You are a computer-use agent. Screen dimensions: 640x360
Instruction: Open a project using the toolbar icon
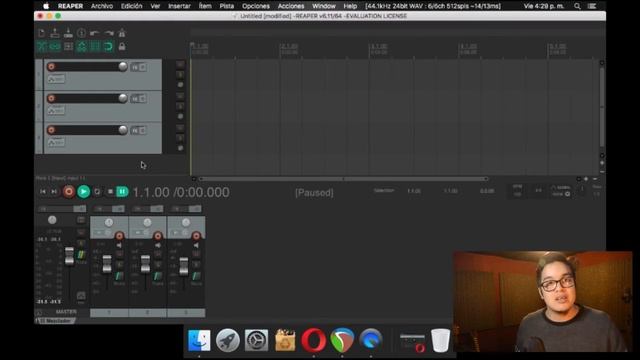[55, 33]
